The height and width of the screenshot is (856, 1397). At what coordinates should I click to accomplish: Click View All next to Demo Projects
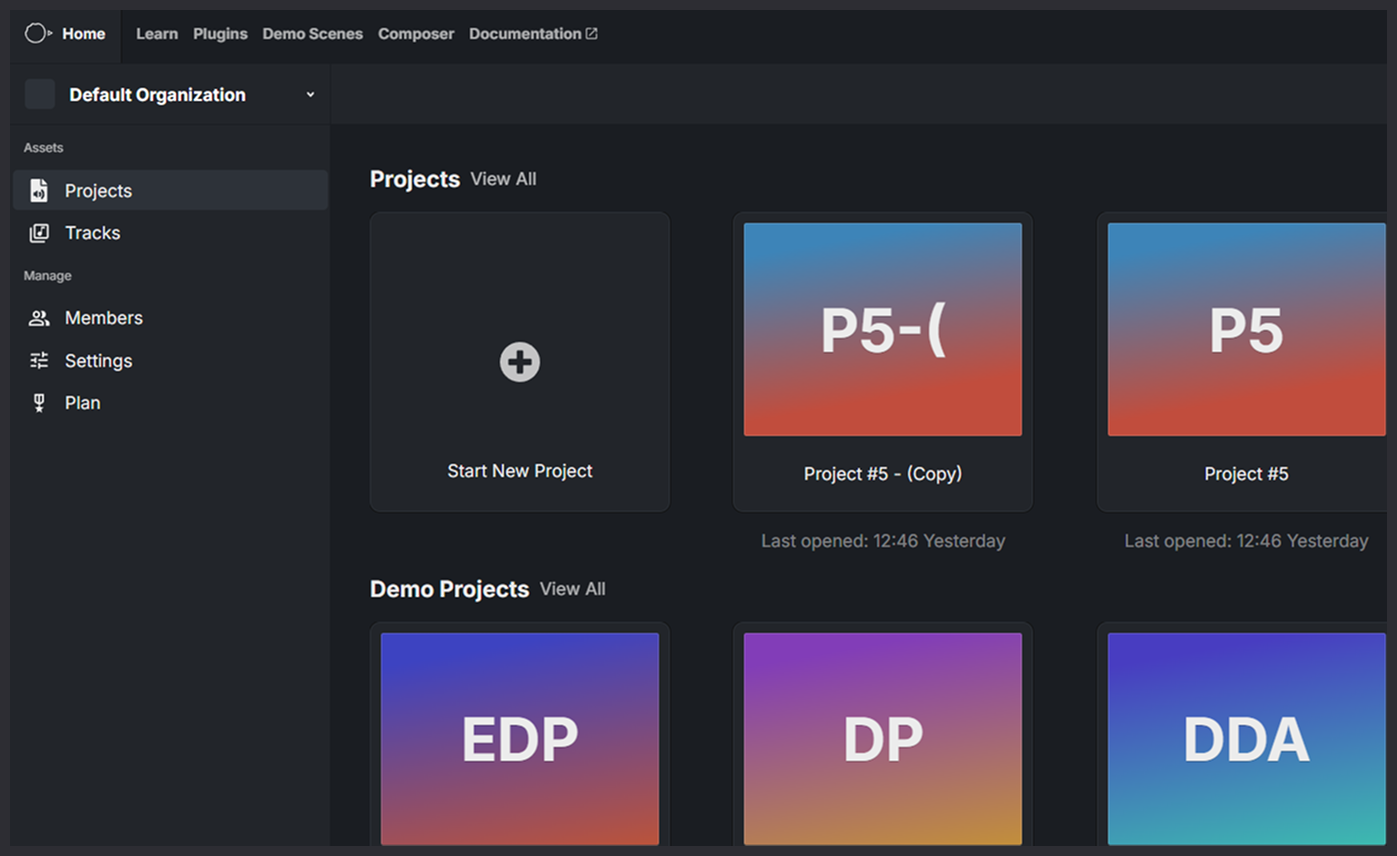(572, 589)
